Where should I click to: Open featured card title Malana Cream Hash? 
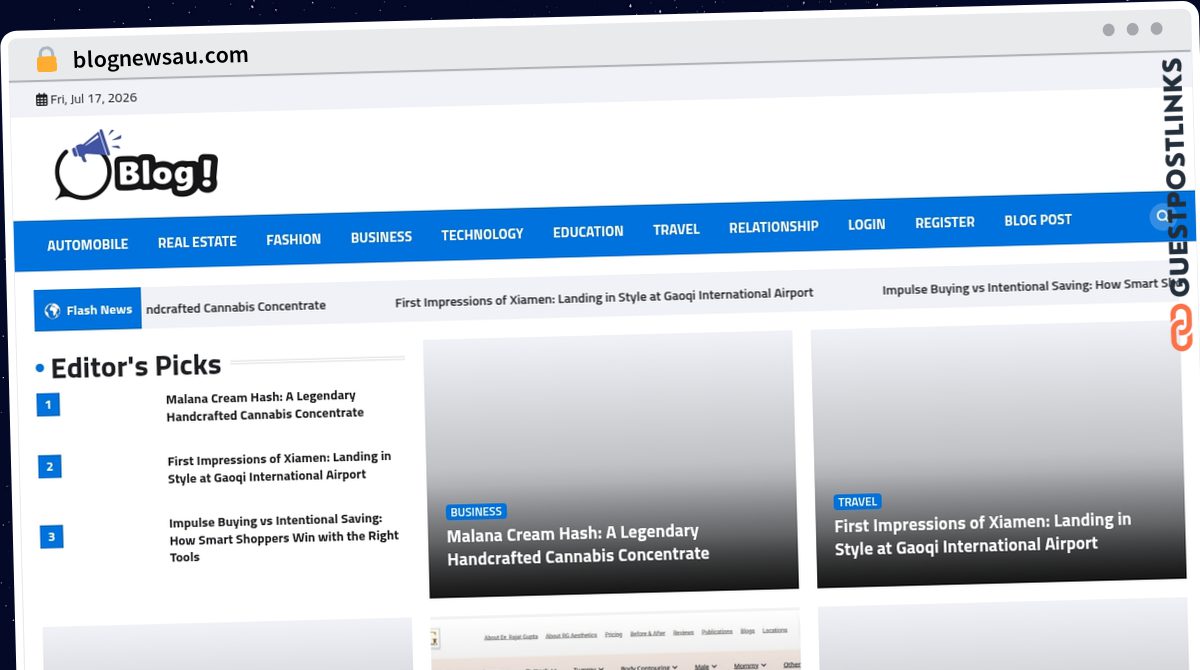pyautogui.click(x=578, y=544)
